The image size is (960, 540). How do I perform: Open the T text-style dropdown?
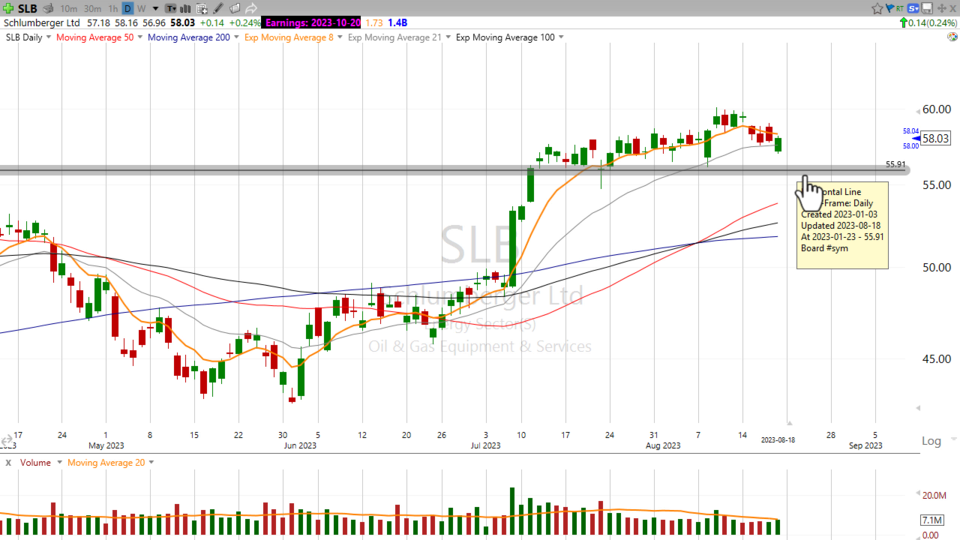point(171,9)
